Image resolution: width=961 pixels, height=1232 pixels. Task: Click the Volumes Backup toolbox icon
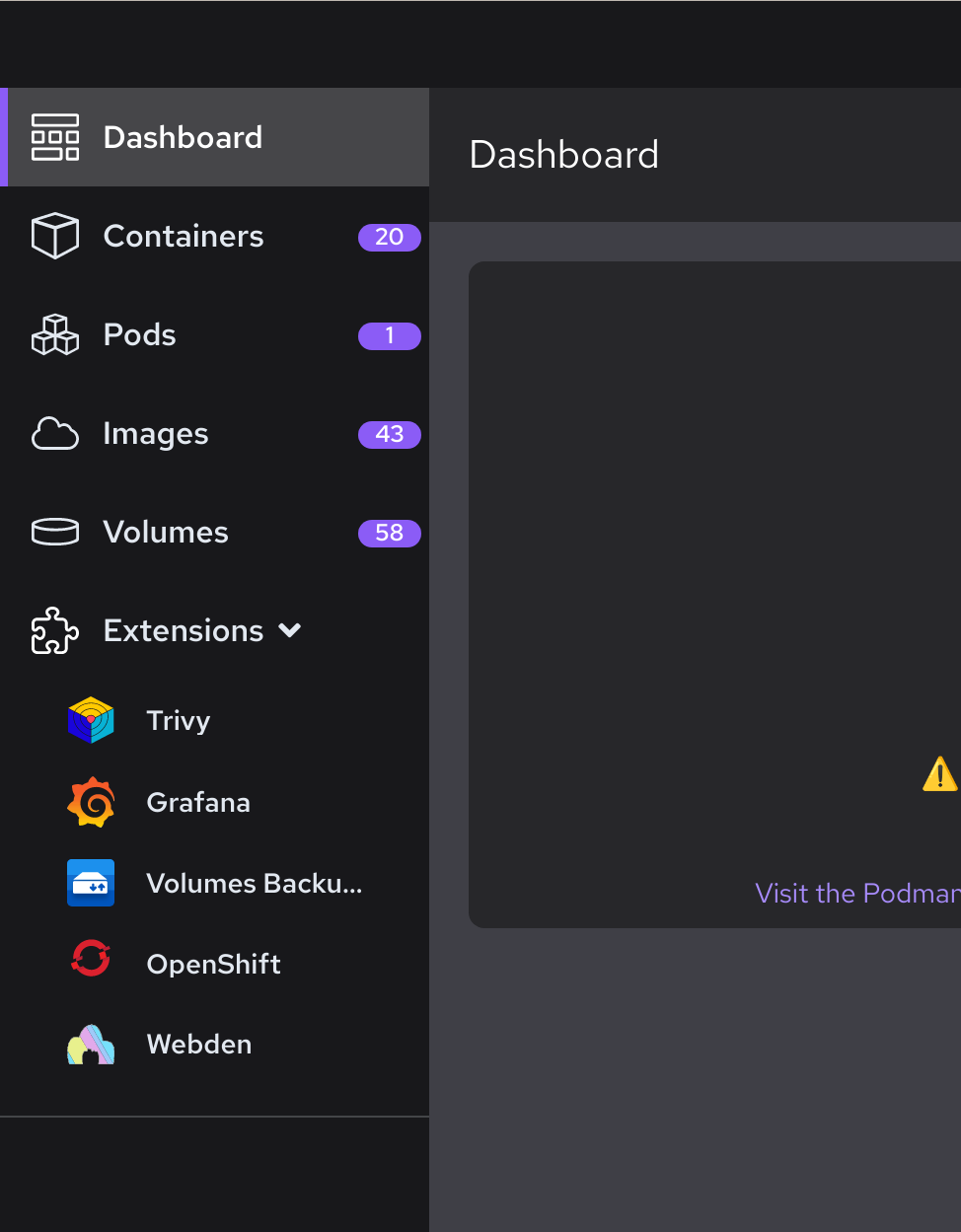point(90,883)
